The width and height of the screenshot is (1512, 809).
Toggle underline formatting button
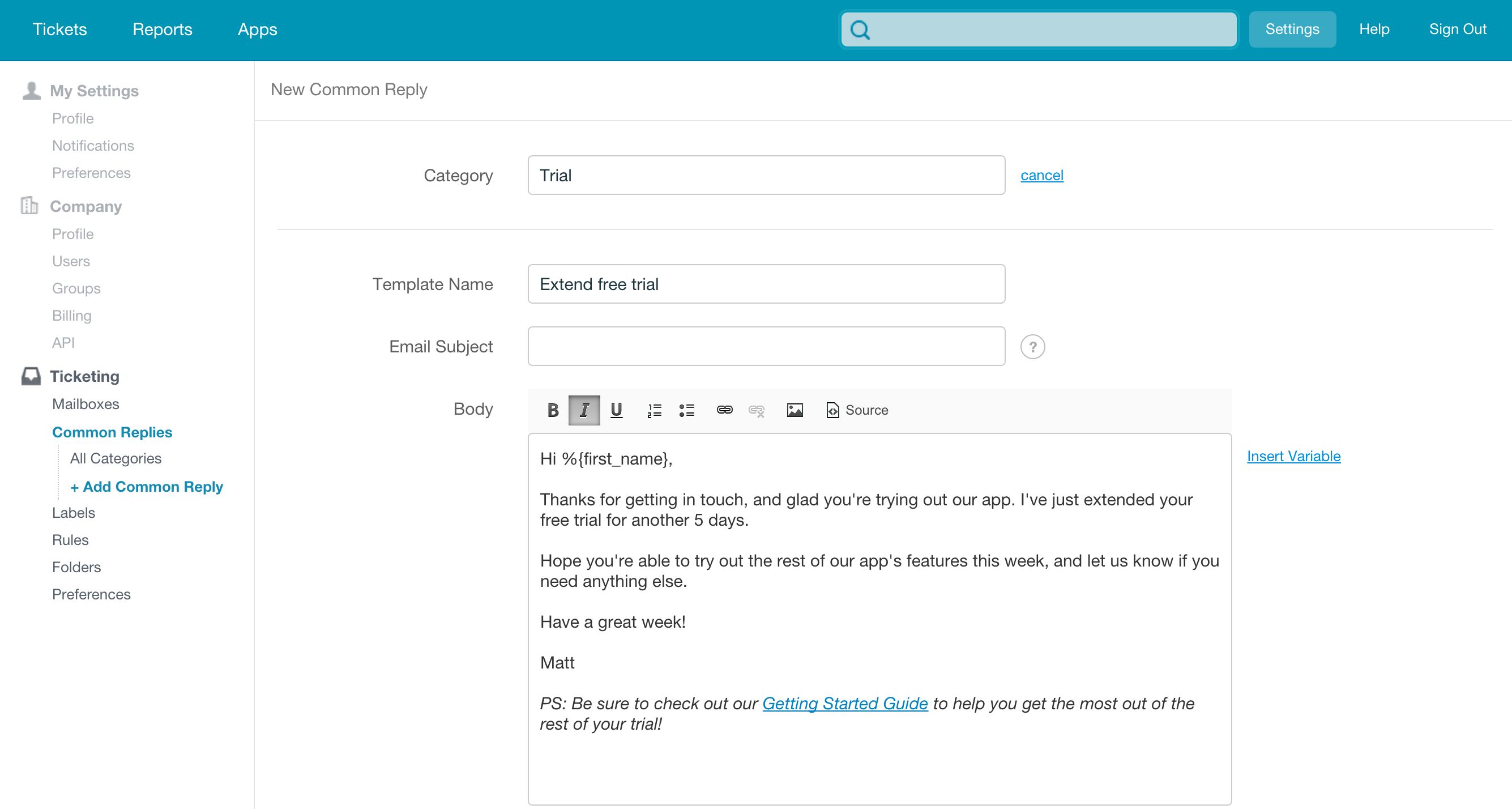pos(616,410)
